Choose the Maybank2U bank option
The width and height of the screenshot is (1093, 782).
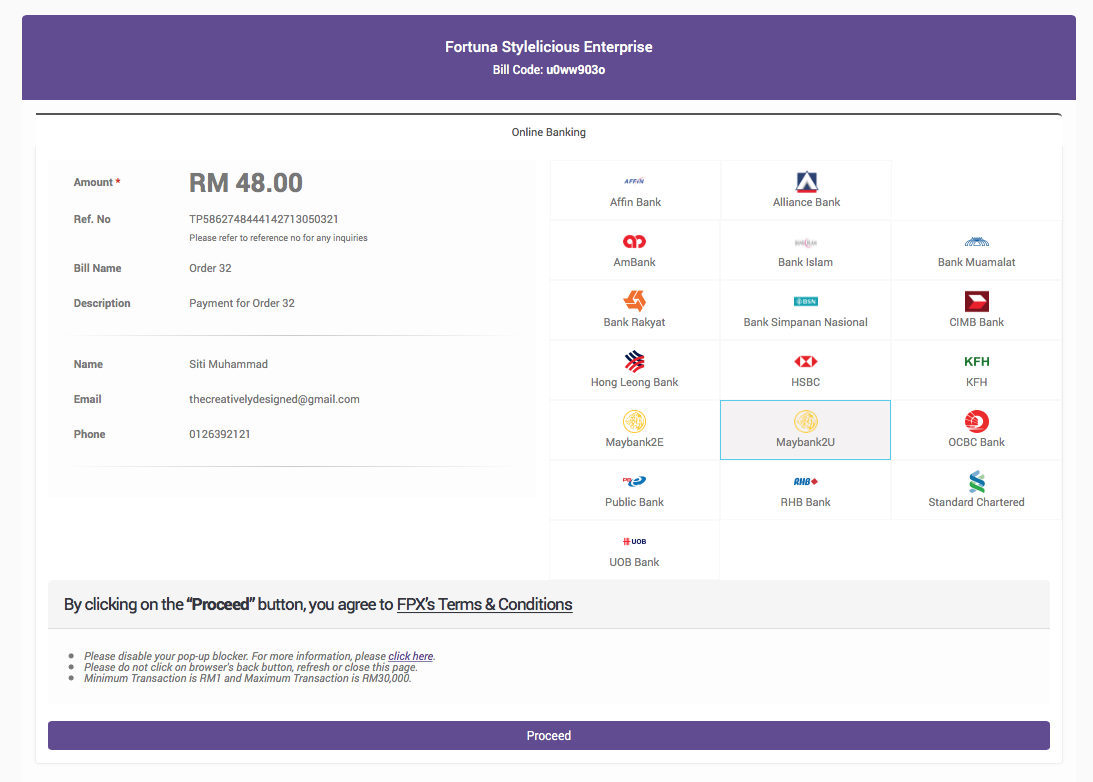[x=805, y=430]
